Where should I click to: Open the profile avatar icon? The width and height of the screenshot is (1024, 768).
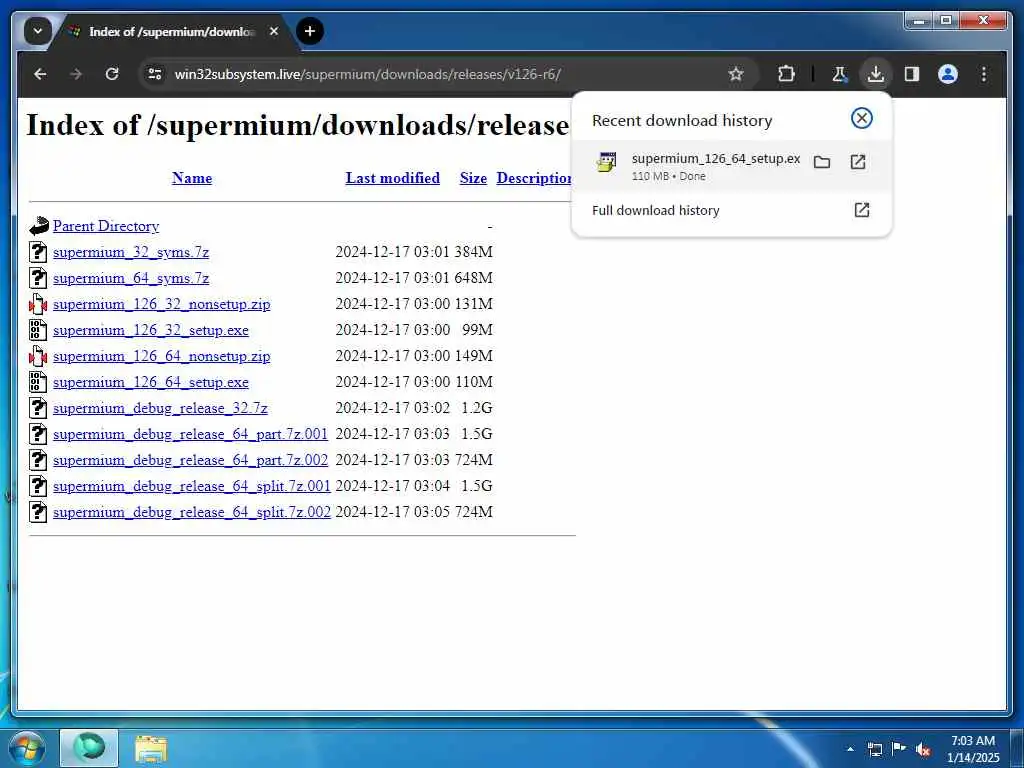[948, 74]
